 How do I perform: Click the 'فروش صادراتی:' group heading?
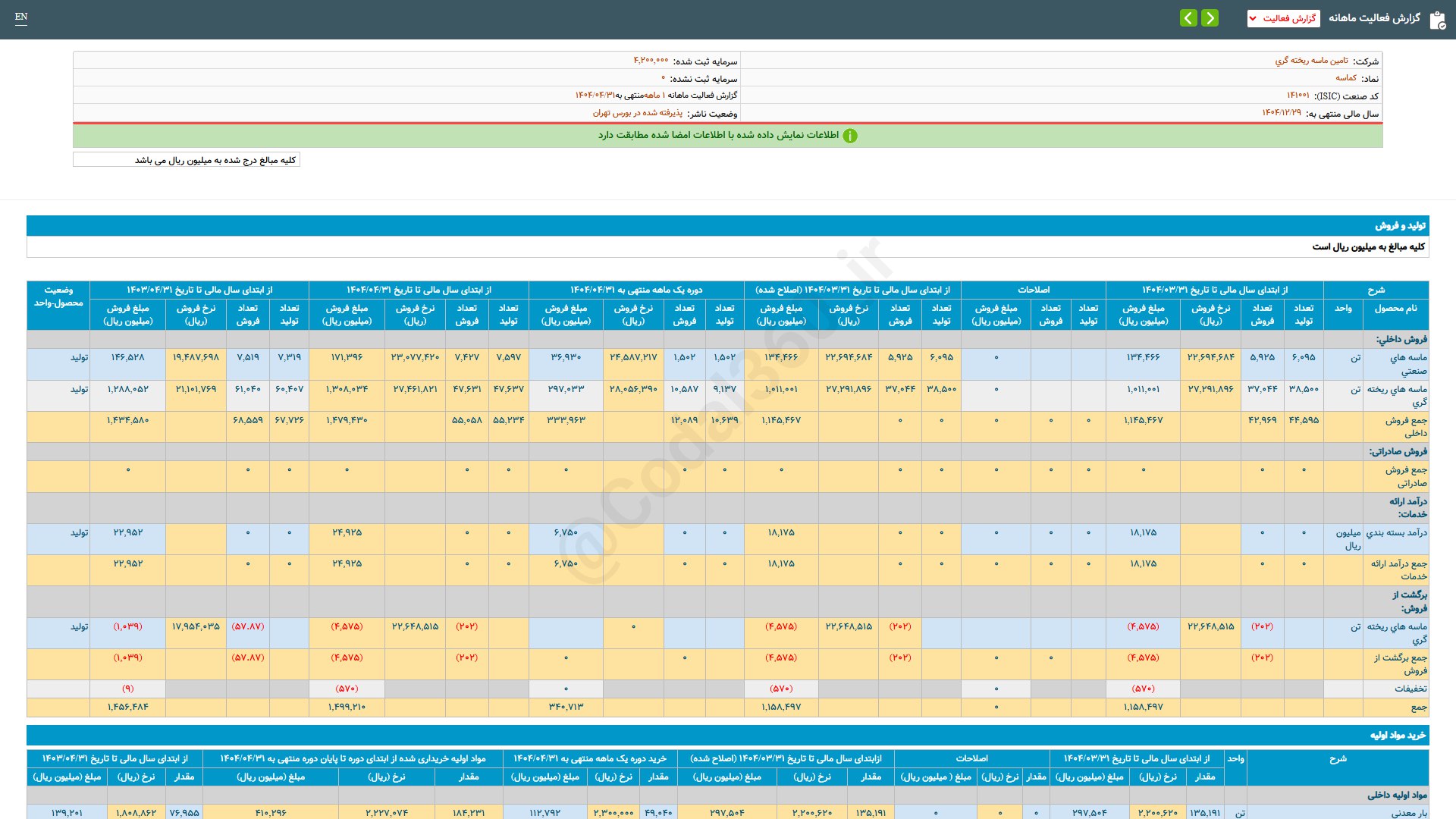(1398, 452)
